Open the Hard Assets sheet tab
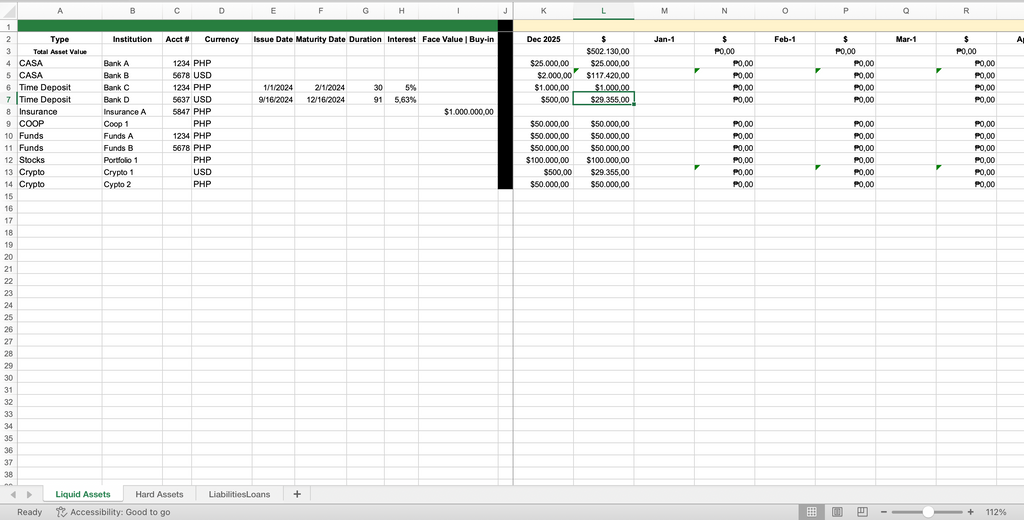This screenshot has width=1024, height=520. coord(159,494)
